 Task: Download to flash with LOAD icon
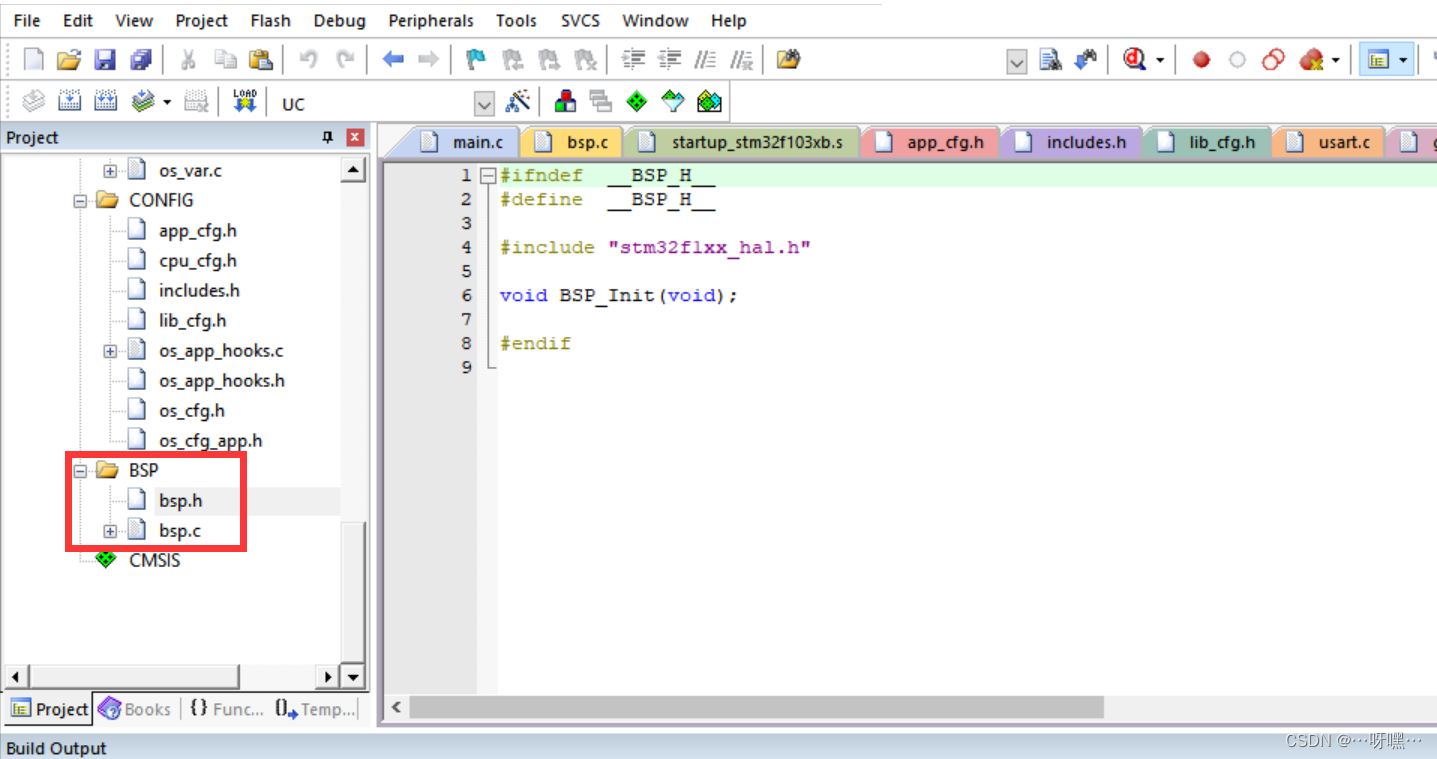244,101
